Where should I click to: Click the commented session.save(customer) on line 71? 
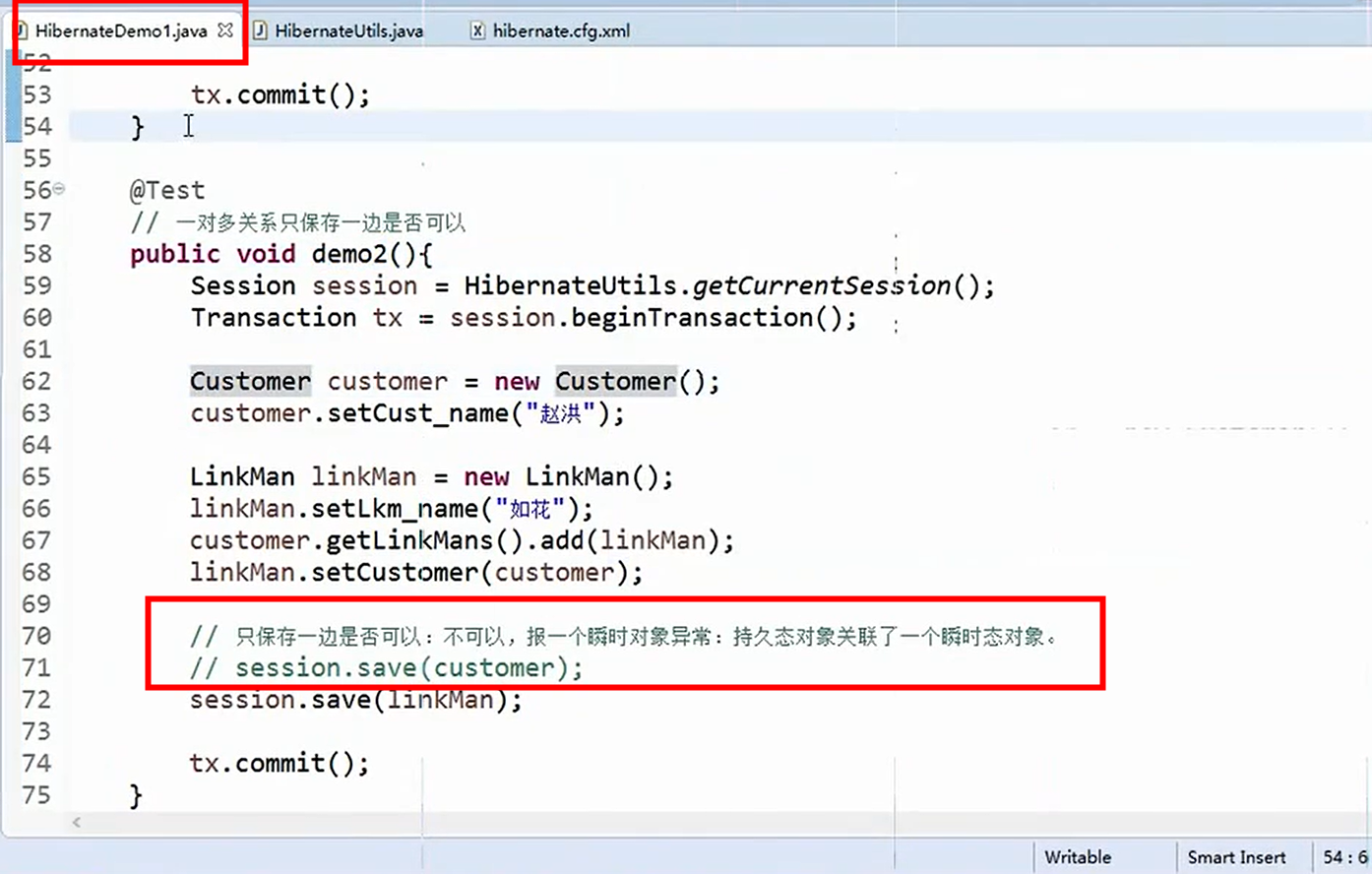[x=386, y=668]
